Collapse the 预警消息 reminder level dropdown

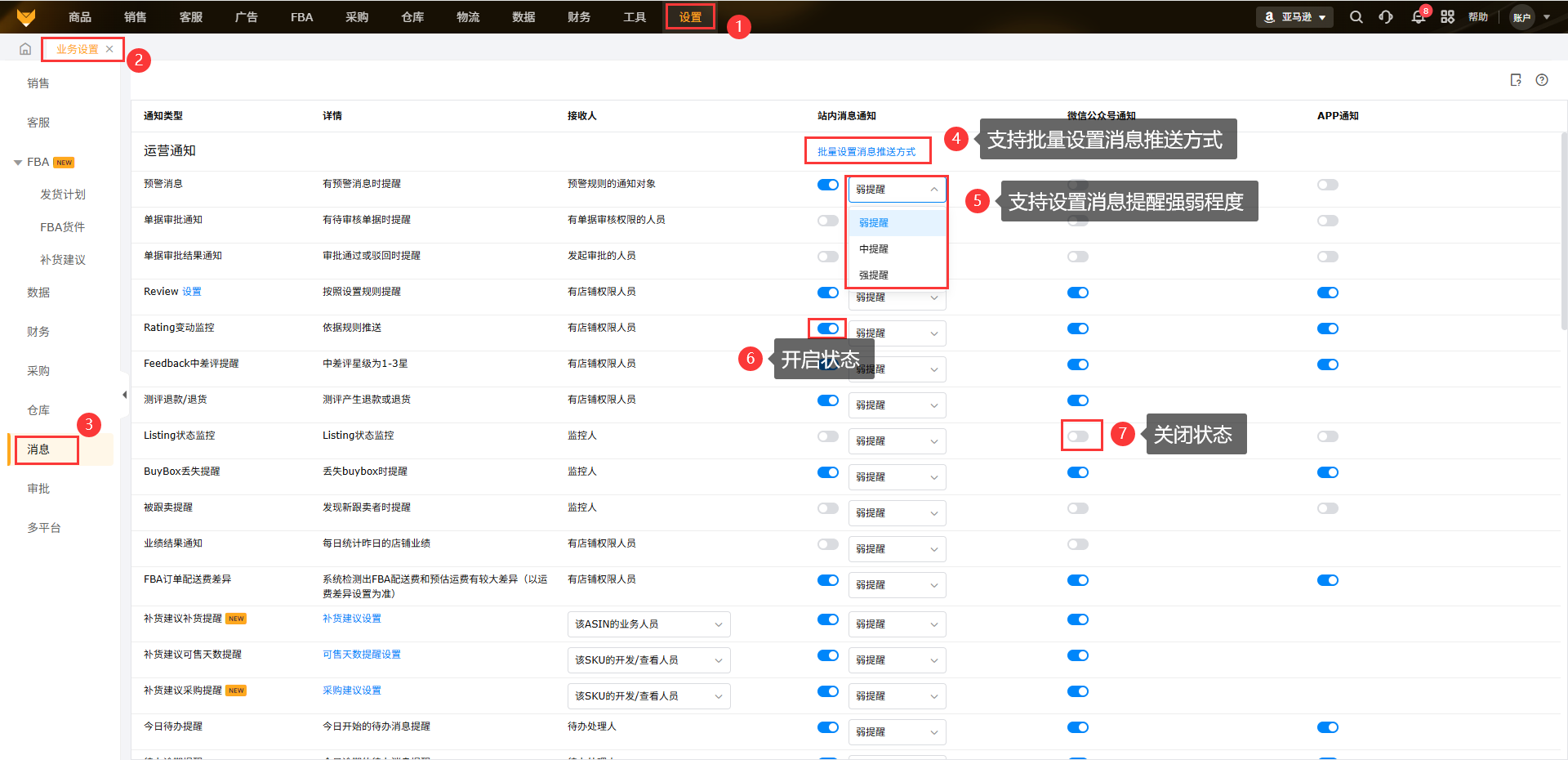pyautogui.click(x=897, y=190)
